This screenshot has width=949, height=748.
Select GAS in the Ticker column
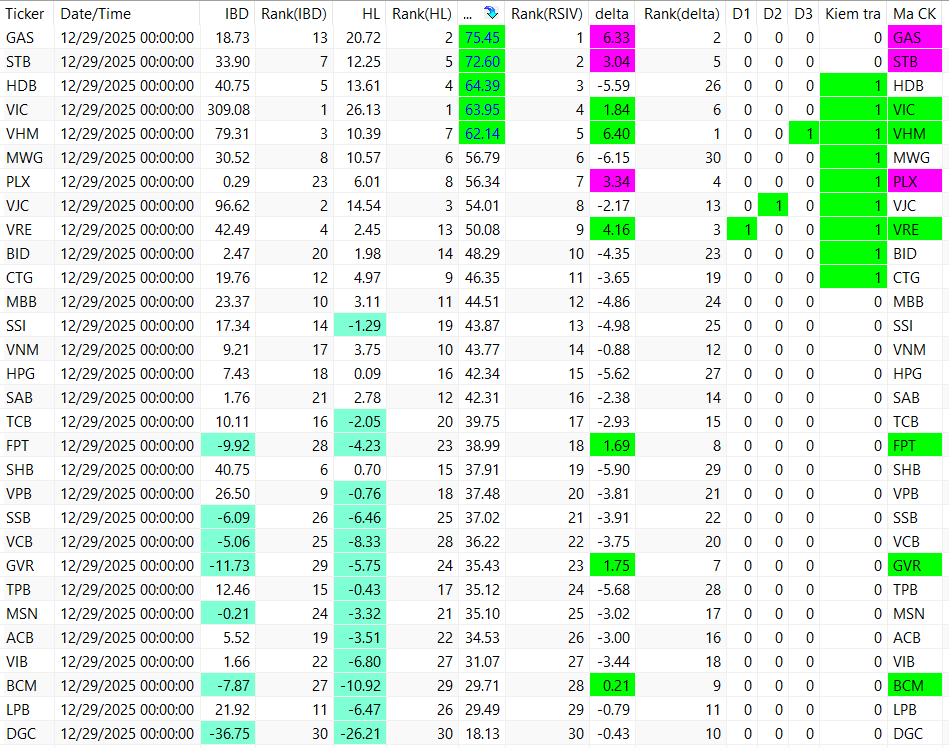tap(20, 38)
